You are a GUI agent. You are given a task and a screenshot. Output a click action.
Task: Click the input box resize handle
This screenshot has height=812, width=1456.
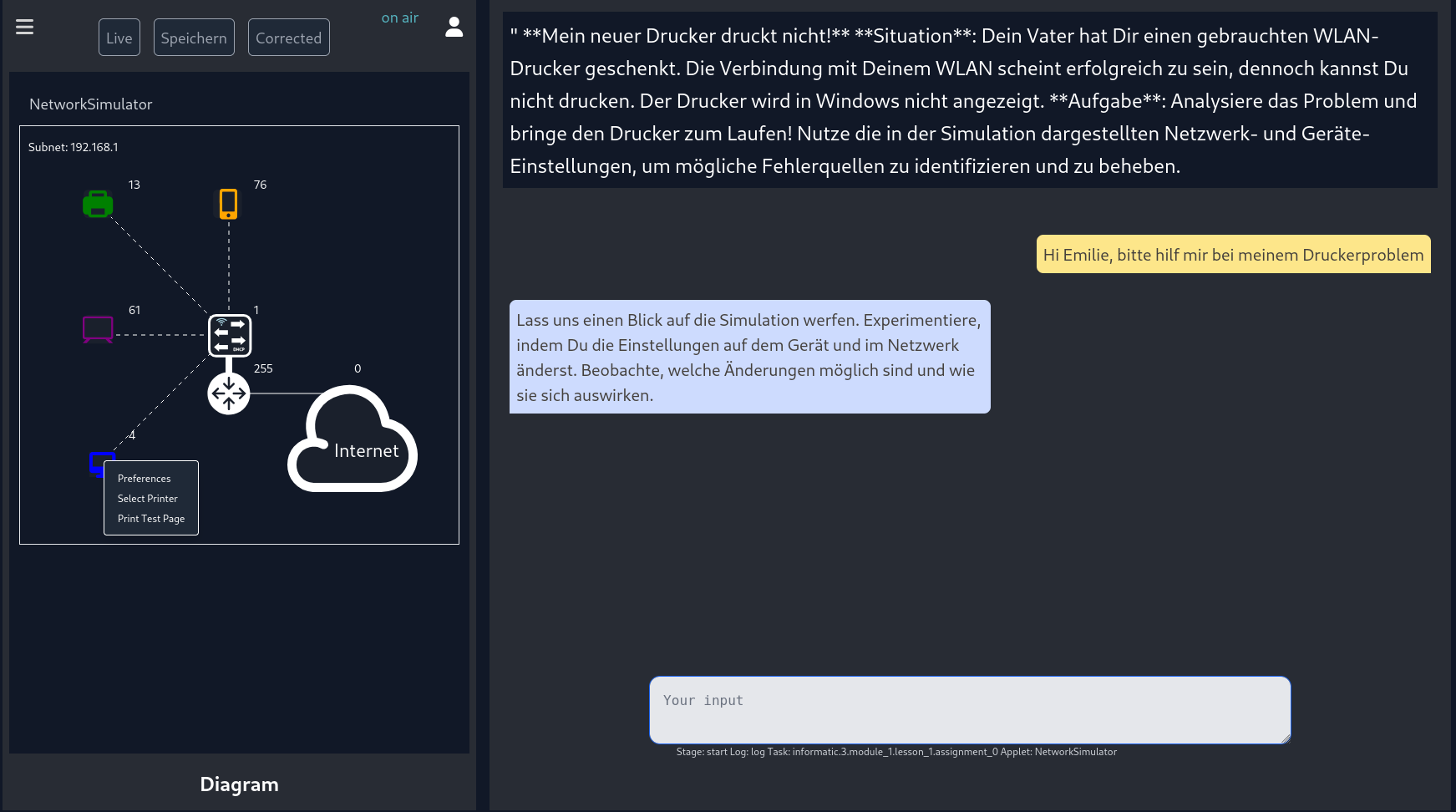pos(1286,738)
